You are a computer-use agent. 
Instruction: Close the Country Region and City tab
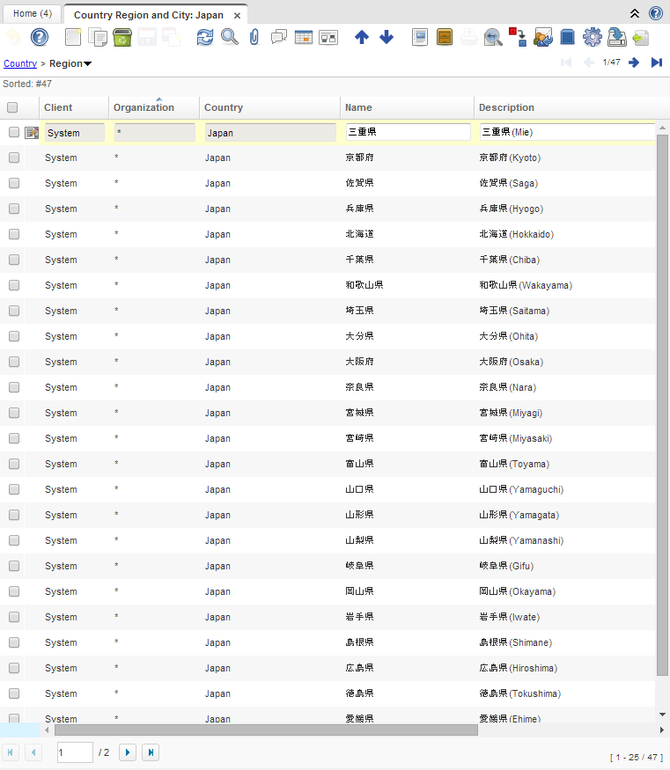pos(237,16)
